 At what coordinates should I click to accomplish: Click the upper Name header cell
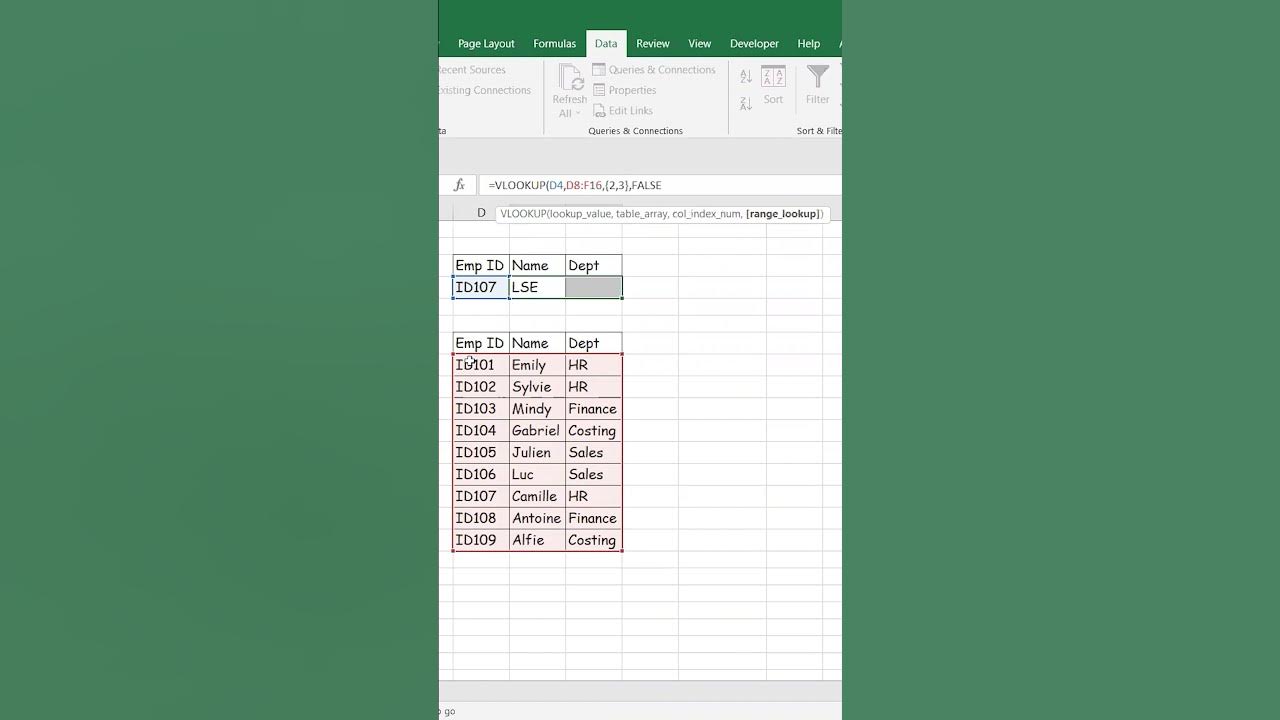coord(537,266)
